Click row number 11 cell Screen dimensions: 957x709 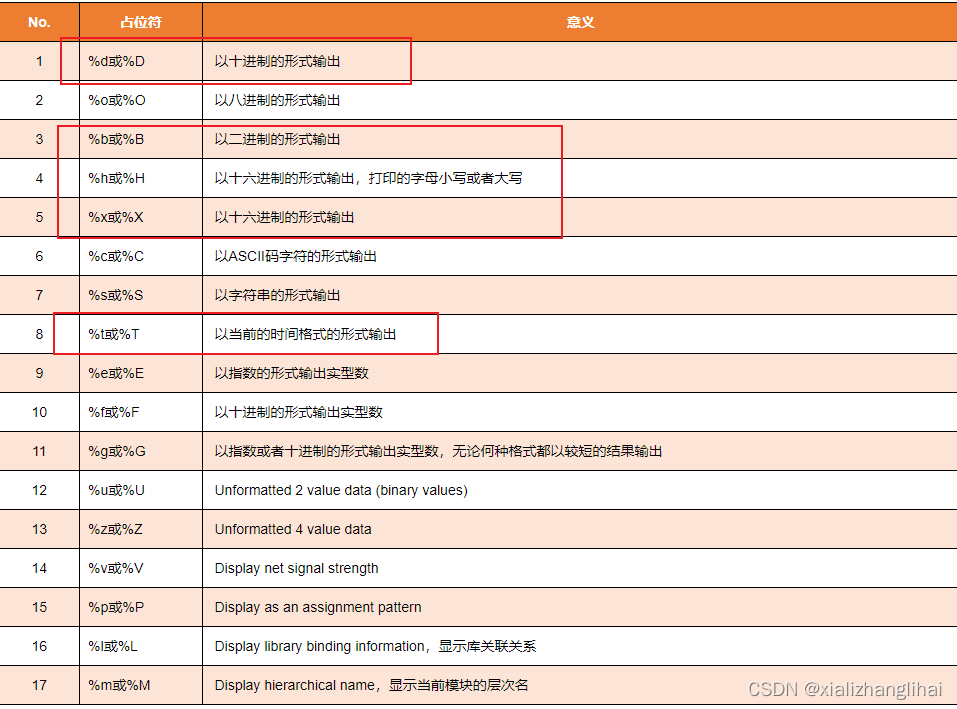point(39,451)
